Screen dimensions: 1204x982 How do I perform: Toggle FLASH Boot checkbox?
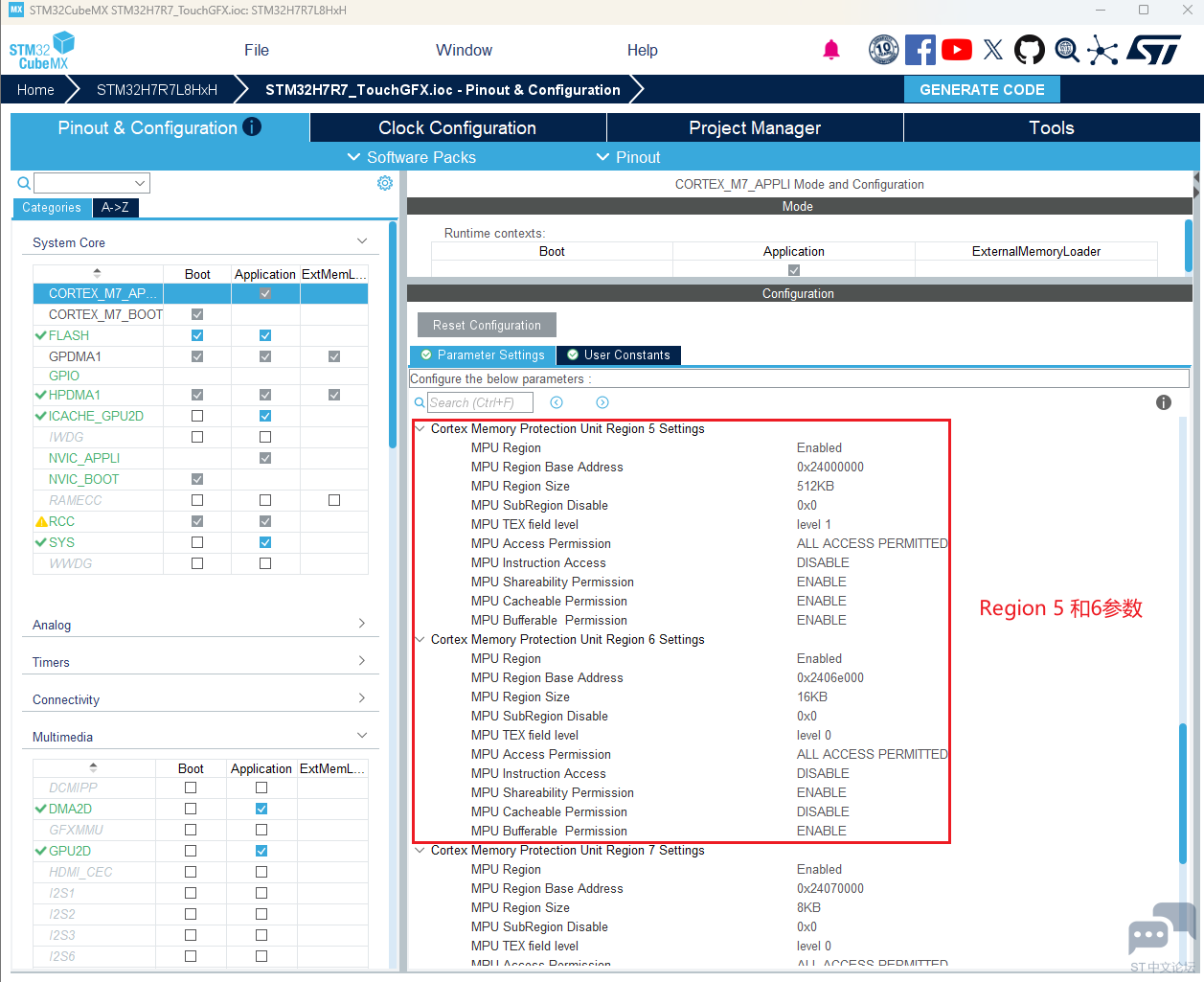(197, 335)
